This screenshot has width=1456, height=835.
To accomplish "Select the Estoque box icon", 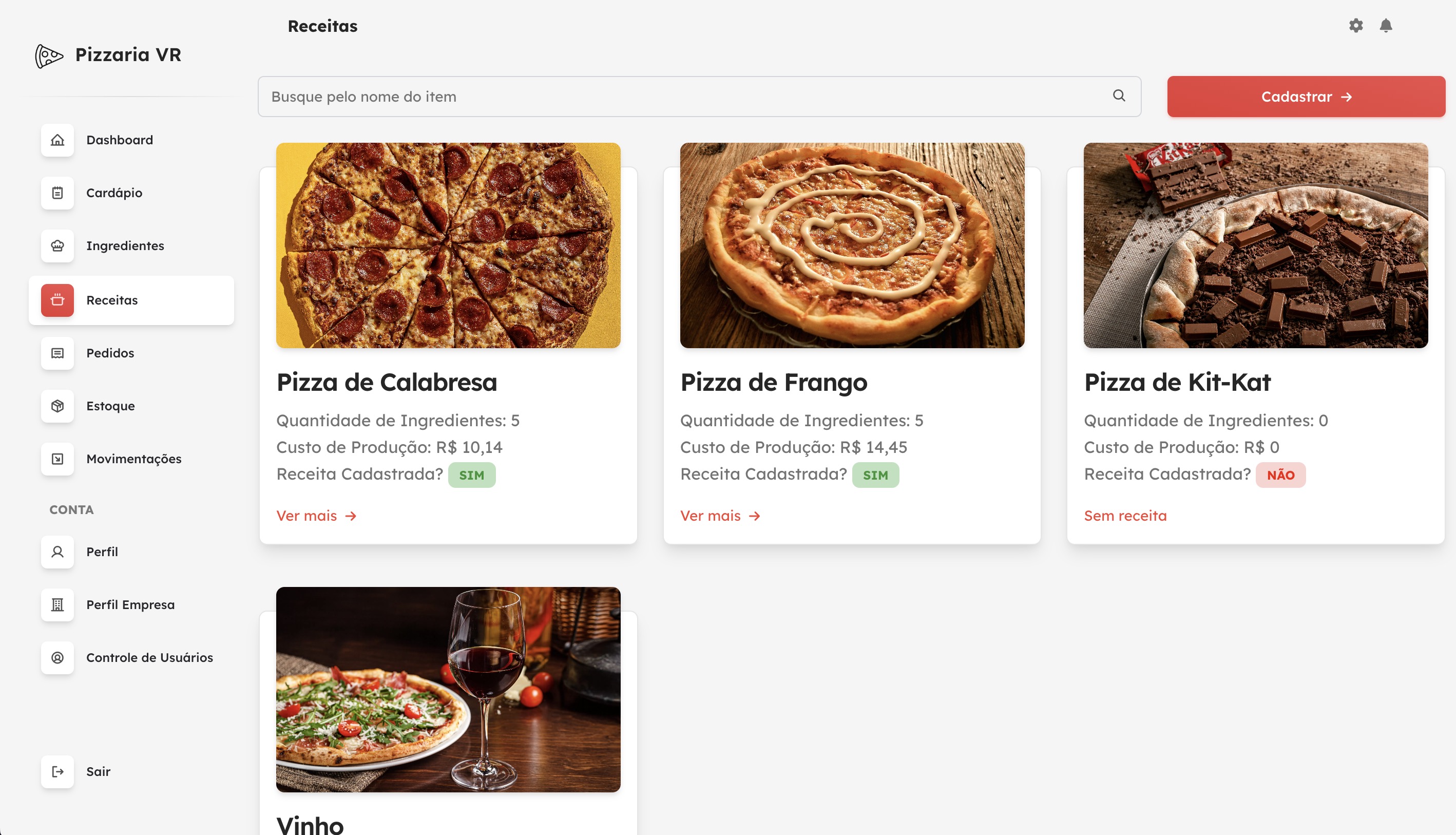I will click(58, 406).
